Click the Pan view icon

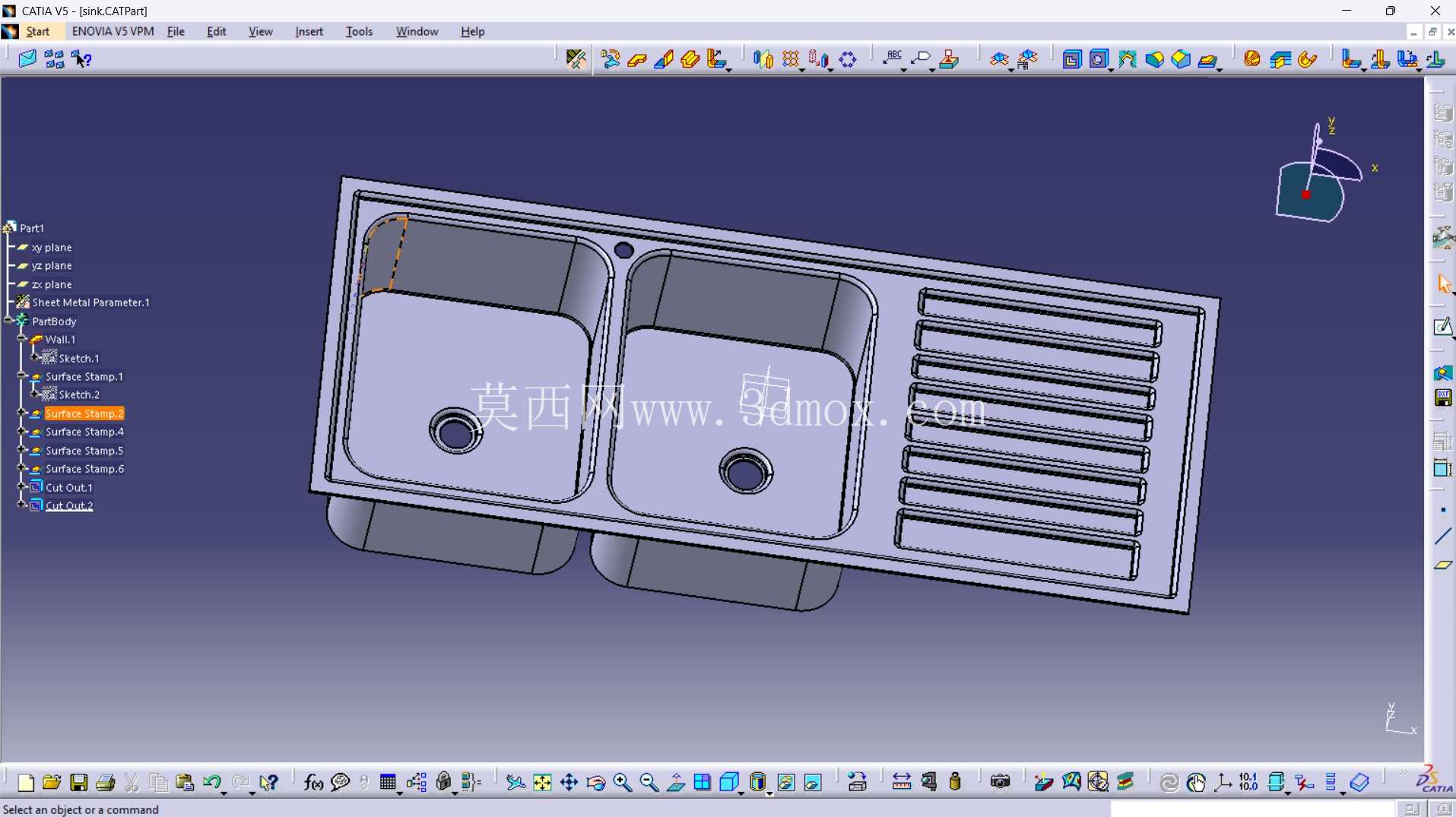point(569,782)
